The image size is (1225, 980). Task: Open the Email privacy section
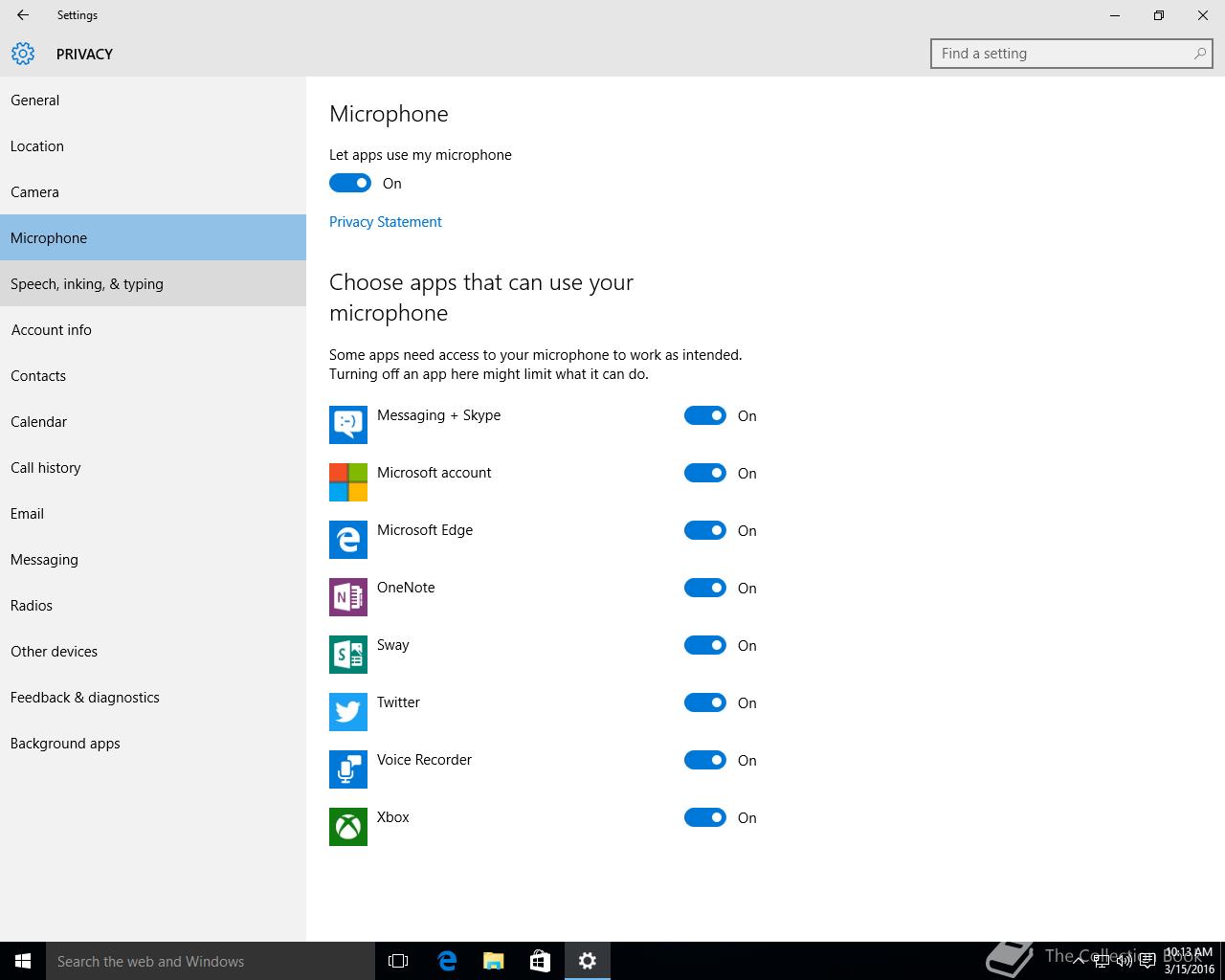(153, 513)
